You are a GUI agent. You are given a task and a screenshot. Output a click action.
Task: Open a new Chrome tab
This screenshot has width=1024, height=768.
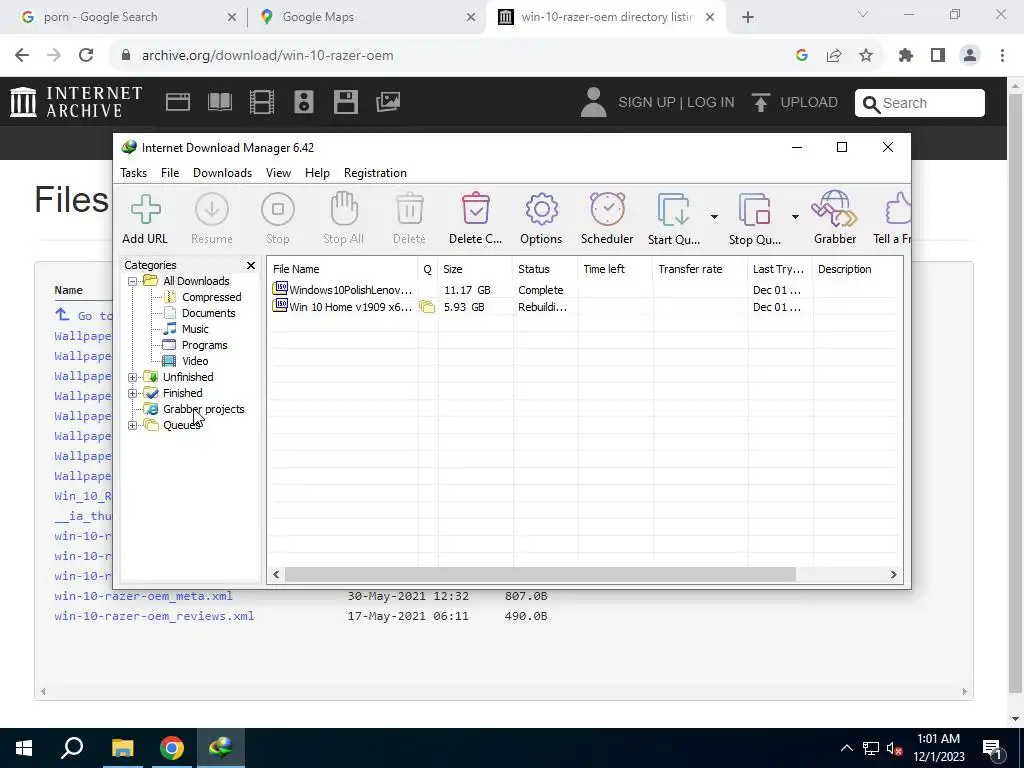(x=748, y=18)
